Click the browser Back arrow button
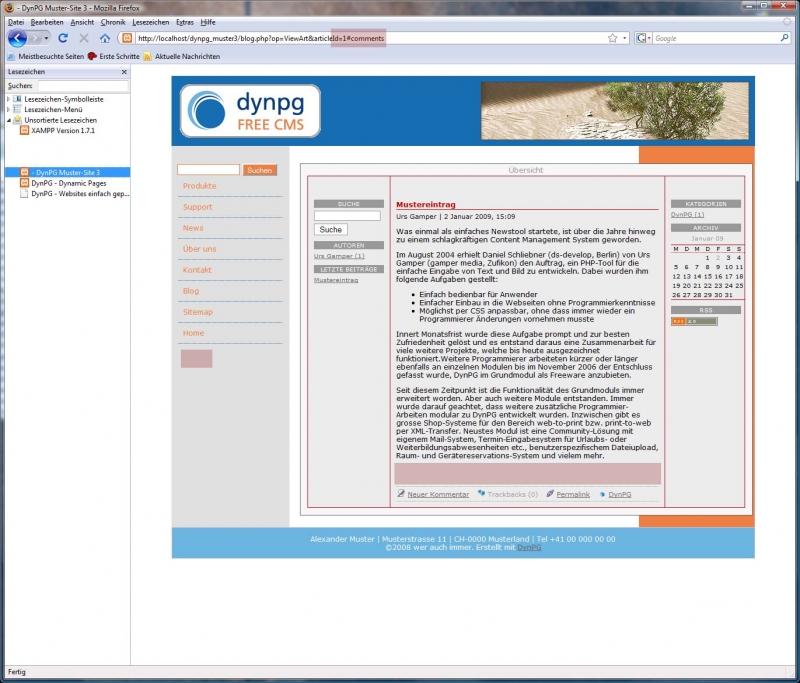Viewport: 800px width, 683px height. pyautogui.click(x=17, y=38)
